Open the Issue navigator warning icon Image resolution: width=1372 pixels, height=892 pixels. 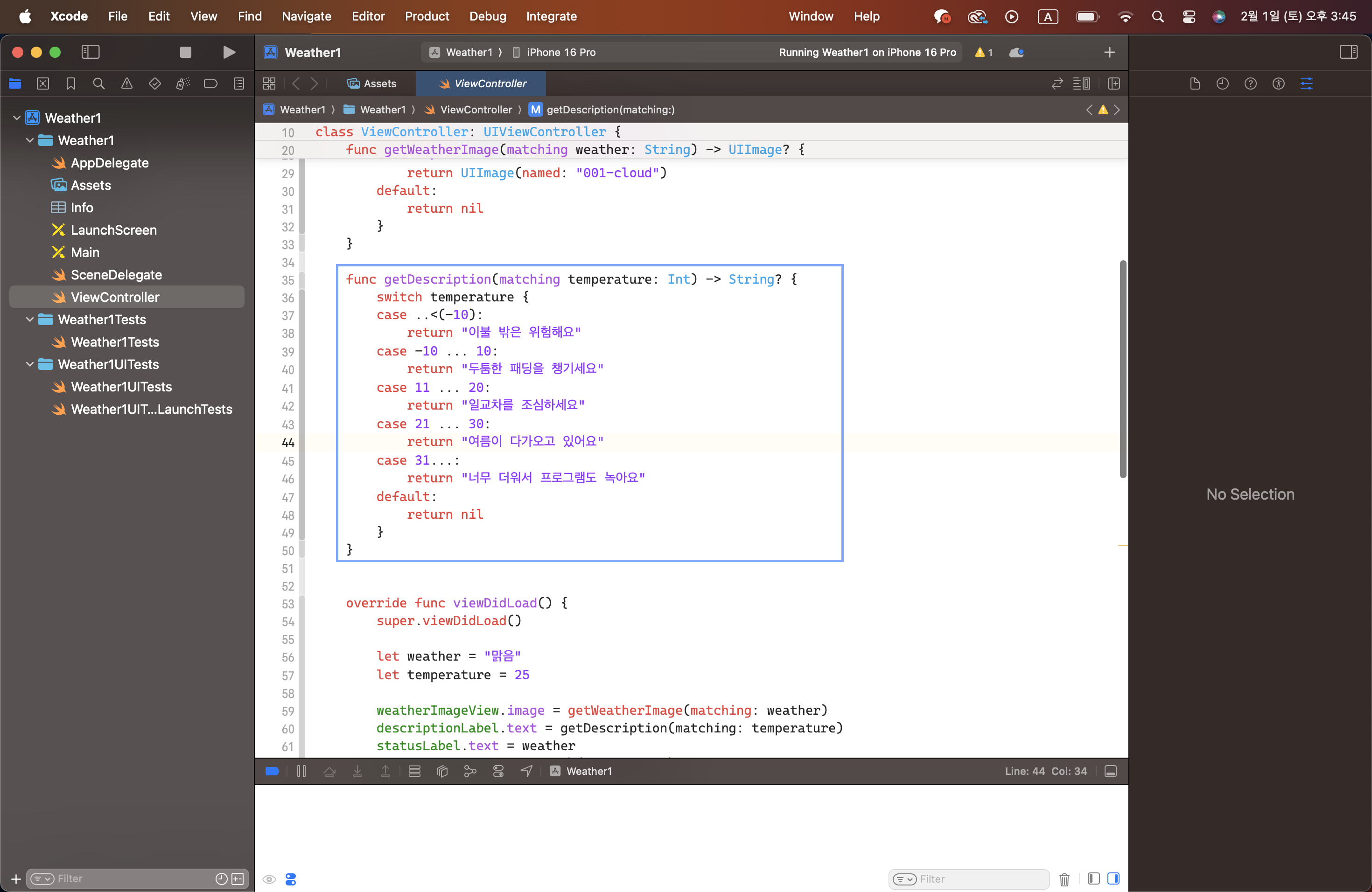click(127, 84)
